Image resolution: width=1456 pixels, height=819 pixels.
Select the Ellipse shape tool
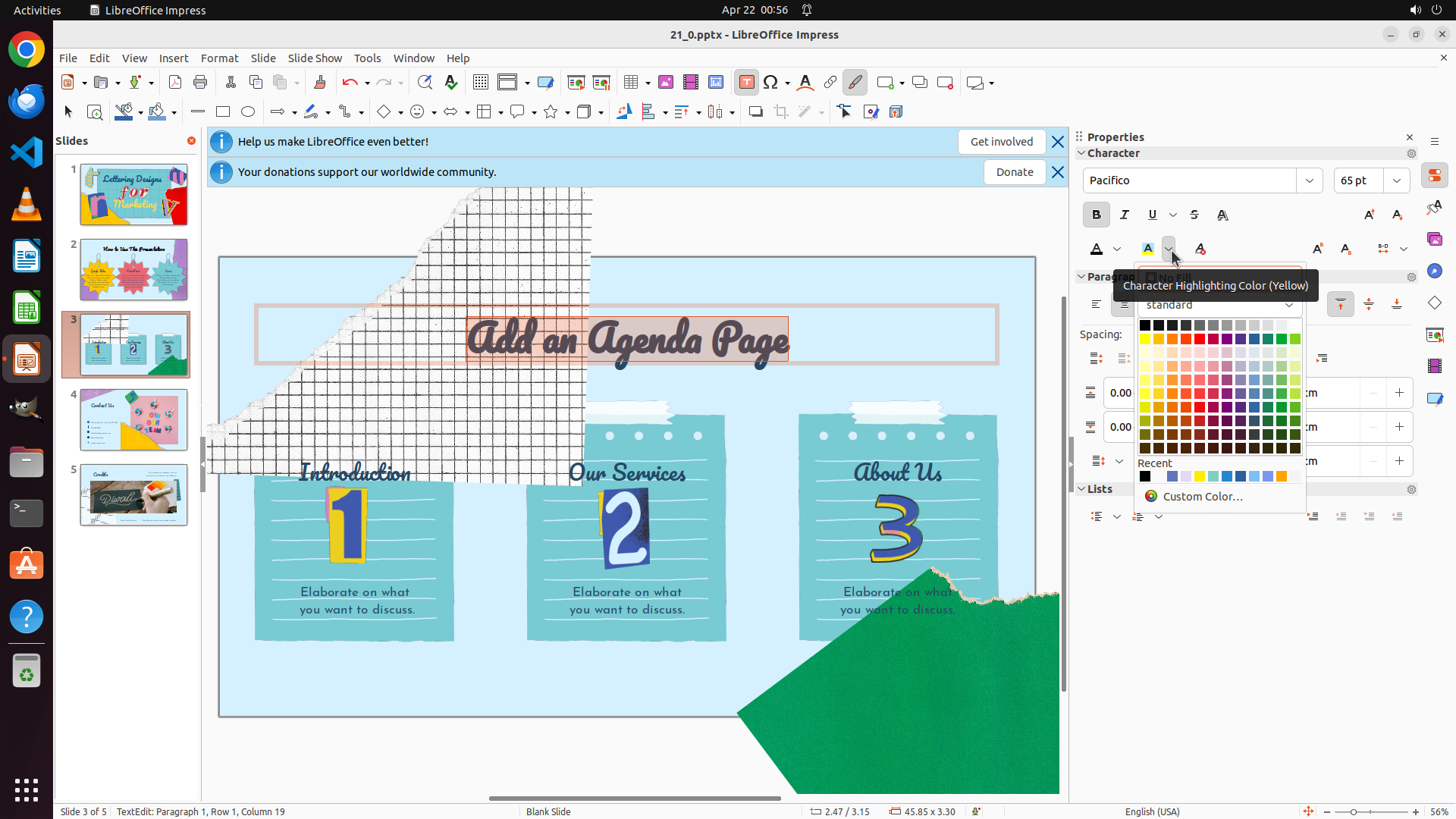pos(248,112)
